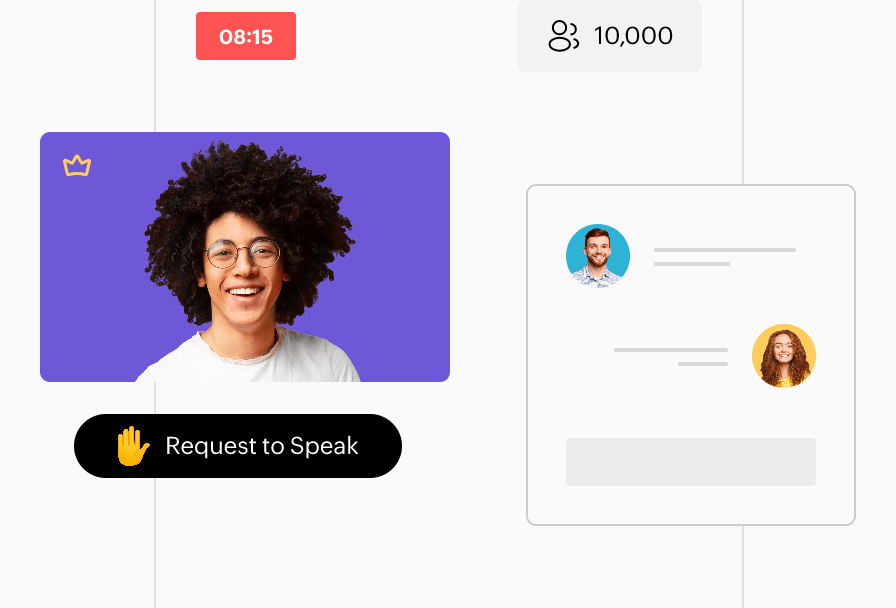Click the first chat message text lines
This screenshot has width=896, height=608.
[725, 257]
